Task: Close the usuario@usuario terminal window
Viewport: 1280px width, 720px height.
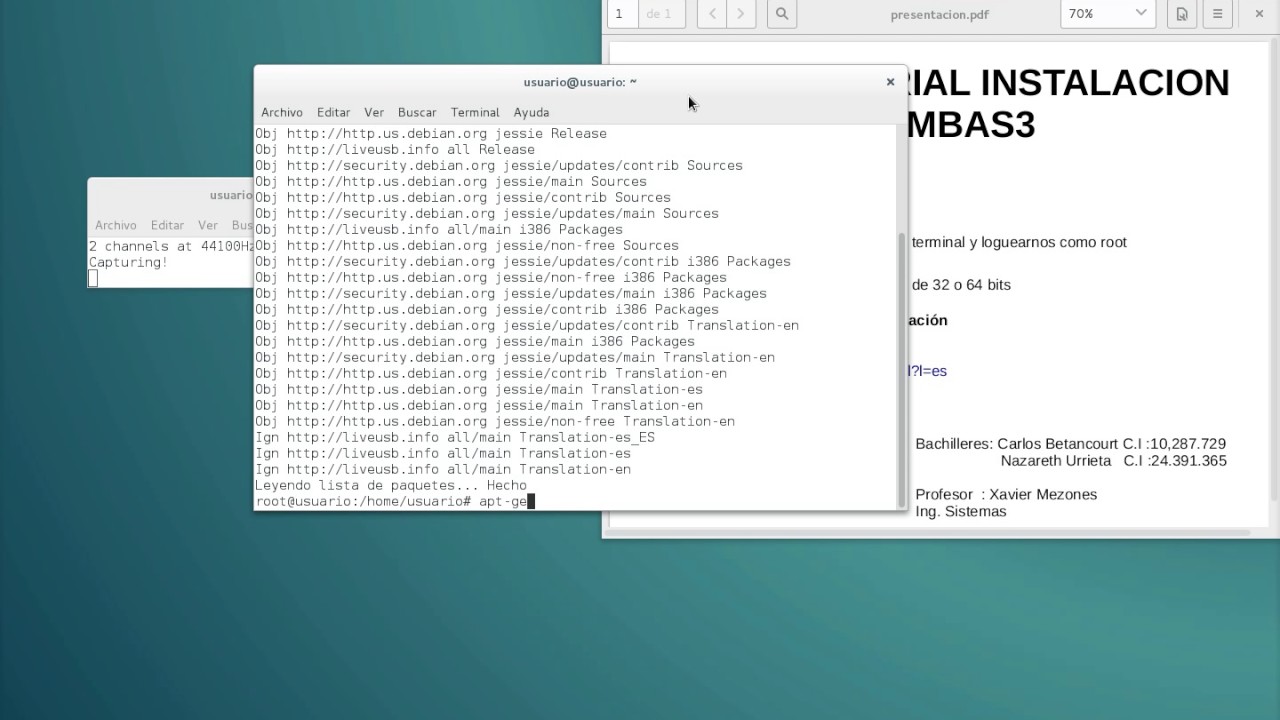Action: click(890, 82)
